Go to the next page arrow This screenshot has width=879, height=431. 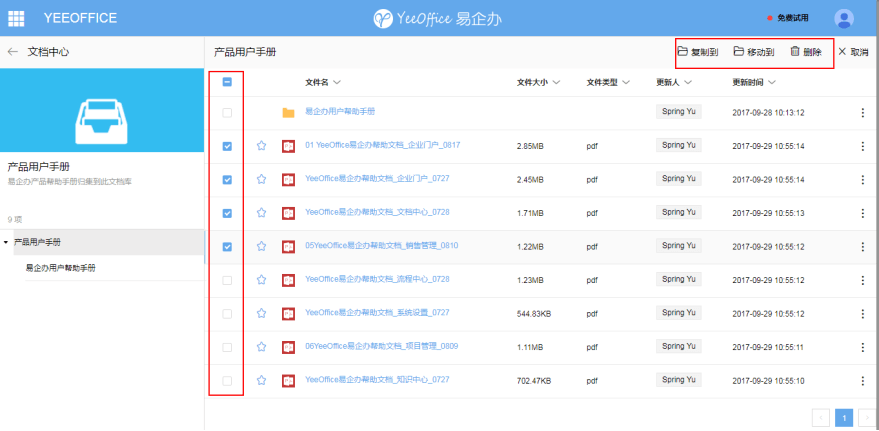(867, 418)
